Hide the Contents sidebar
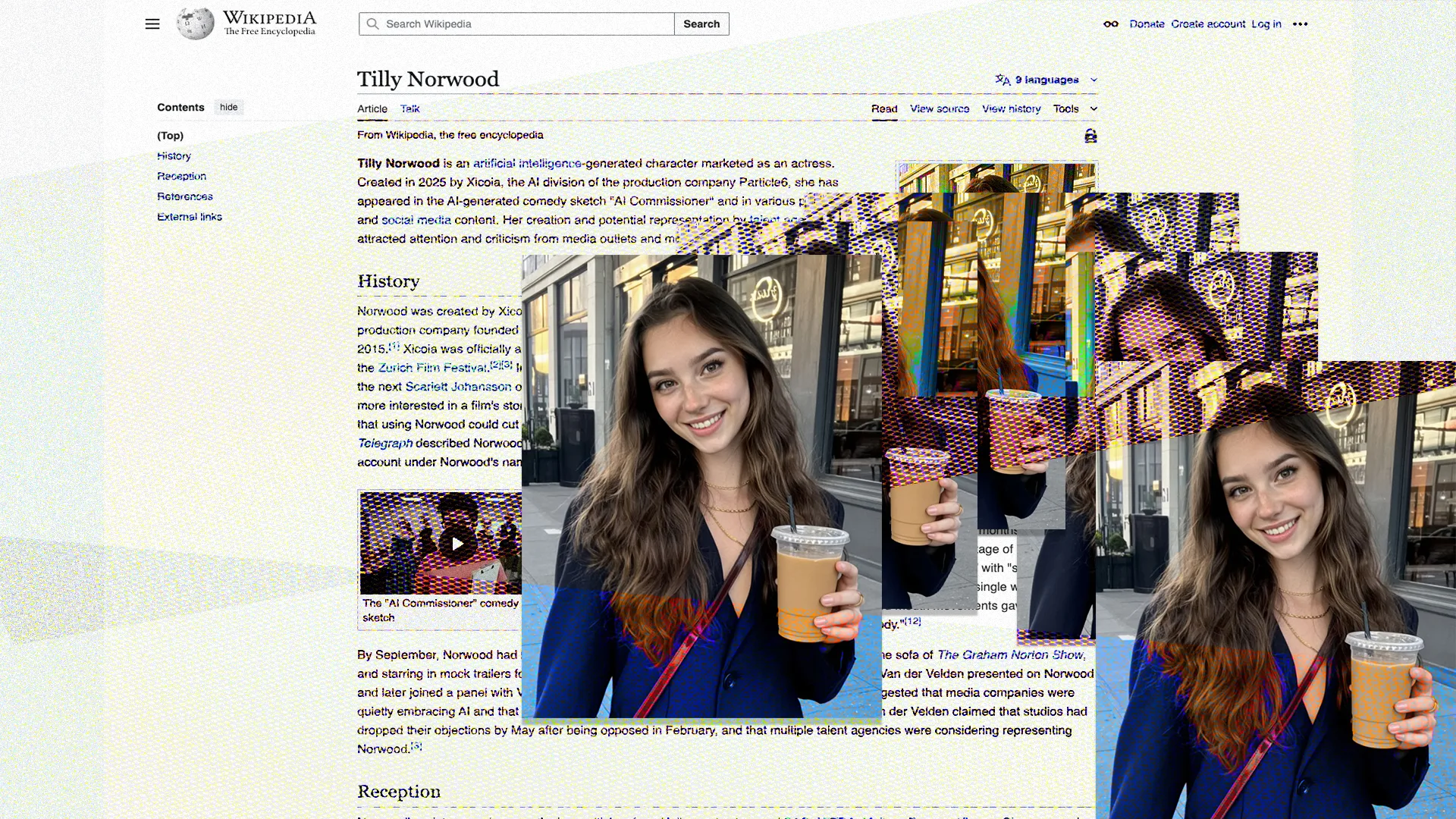 (x=228, y=107)
